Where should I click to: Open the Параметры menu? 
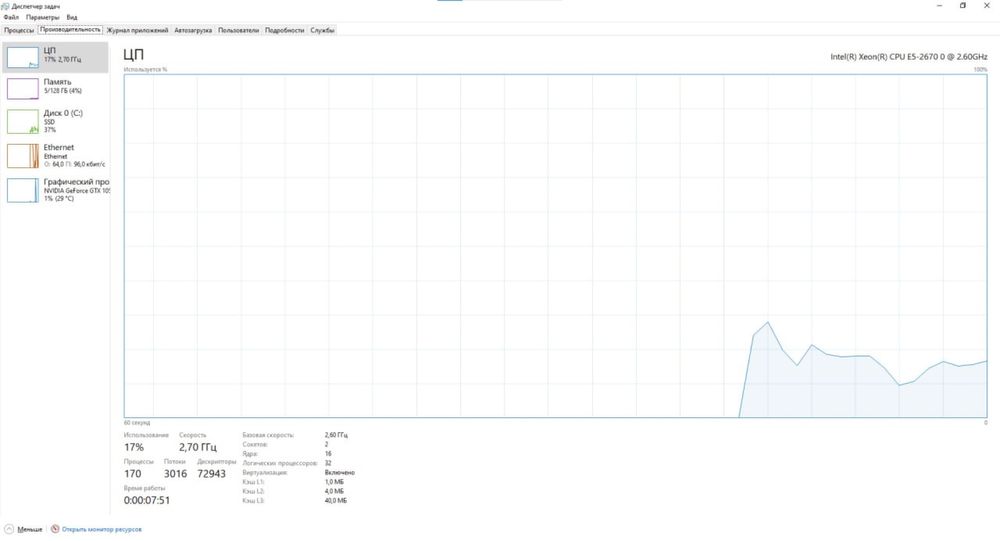click(42, 17)
